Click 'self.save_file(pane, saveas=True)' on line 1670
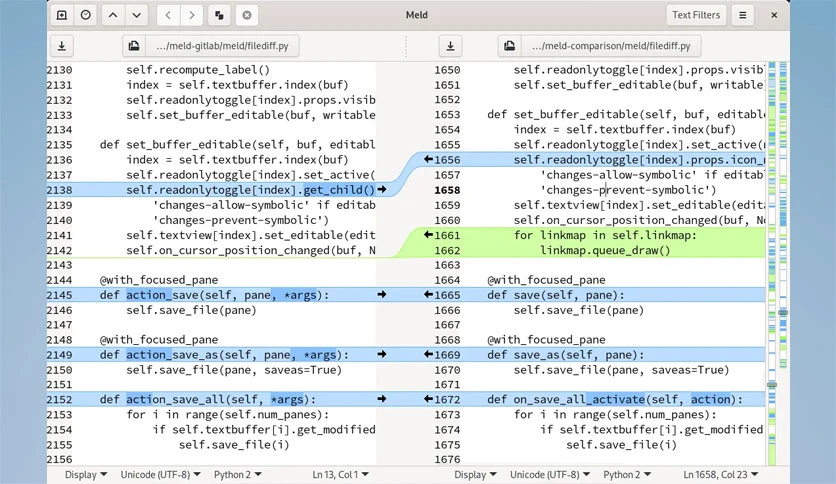This screenshot has height=484, width=836. coord(622,370)
